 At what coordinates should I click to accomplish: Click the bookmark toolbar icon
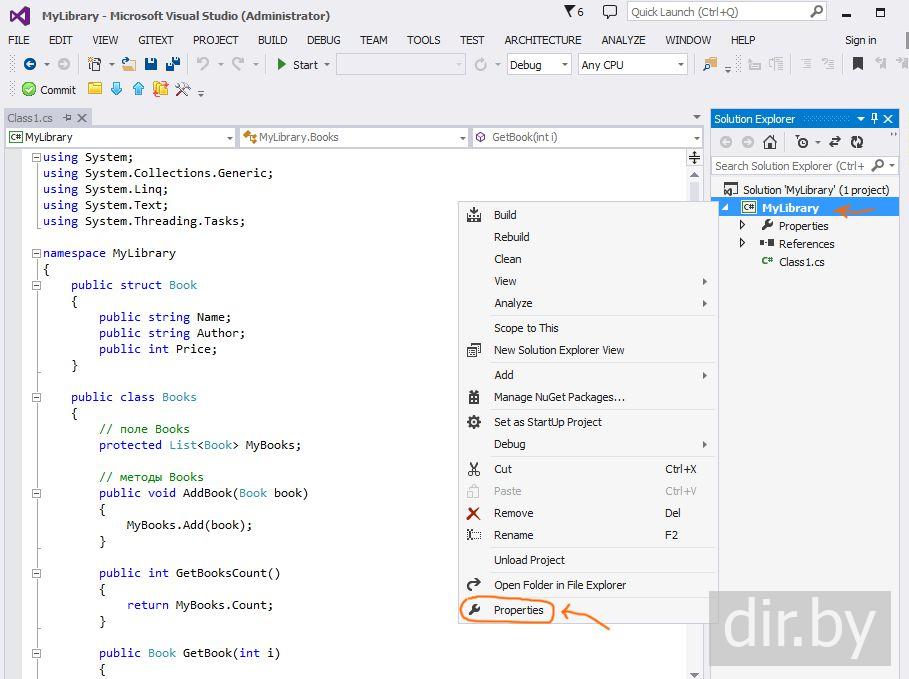point(857,64)
